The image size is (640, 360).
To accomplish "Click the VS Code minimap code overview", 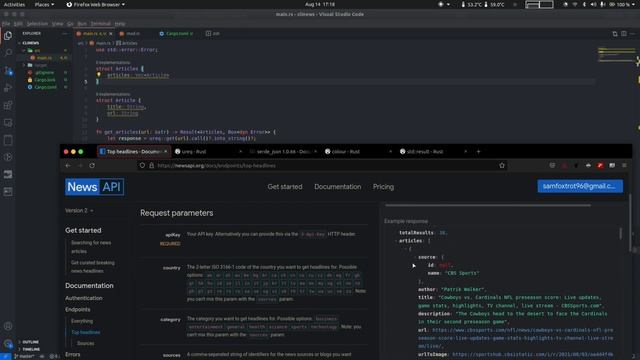I will pyautogui.click(x=616, y=55).
